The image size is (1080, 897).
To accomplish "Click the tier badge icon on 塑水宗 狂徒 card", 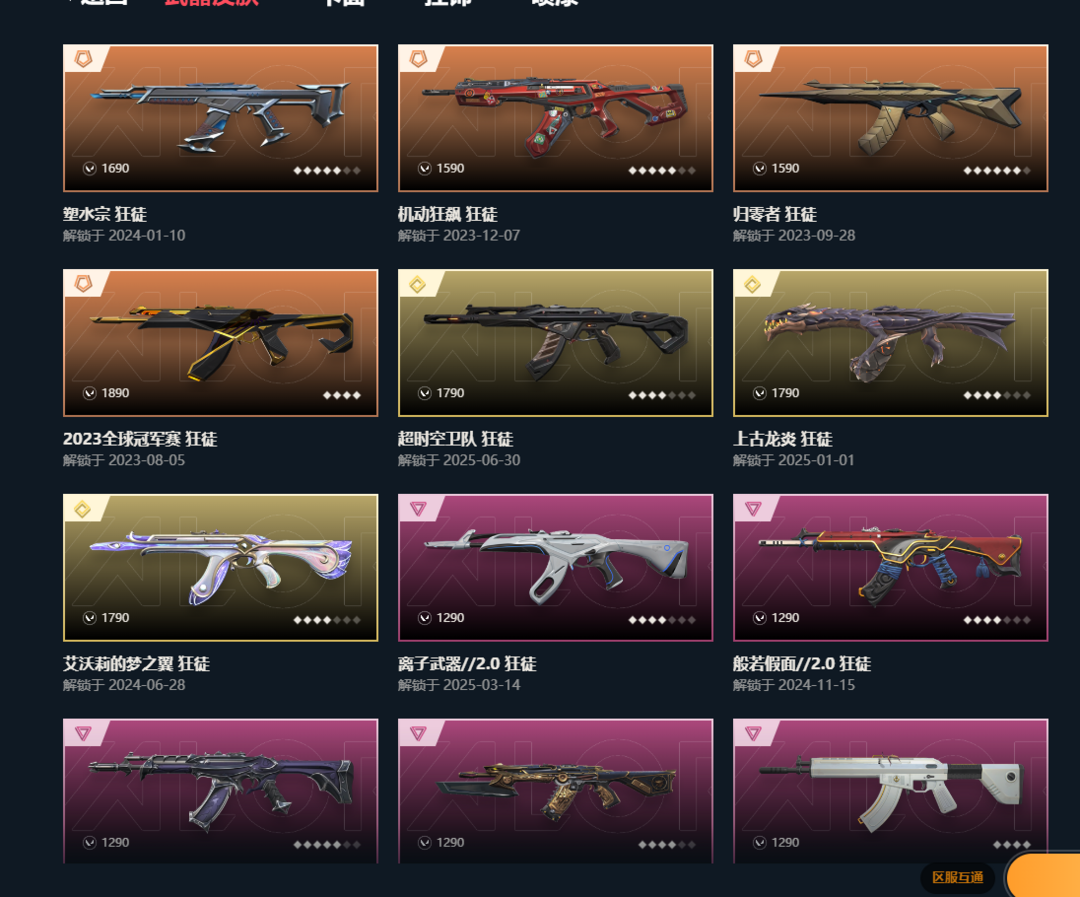I will [x=83, y=59].
